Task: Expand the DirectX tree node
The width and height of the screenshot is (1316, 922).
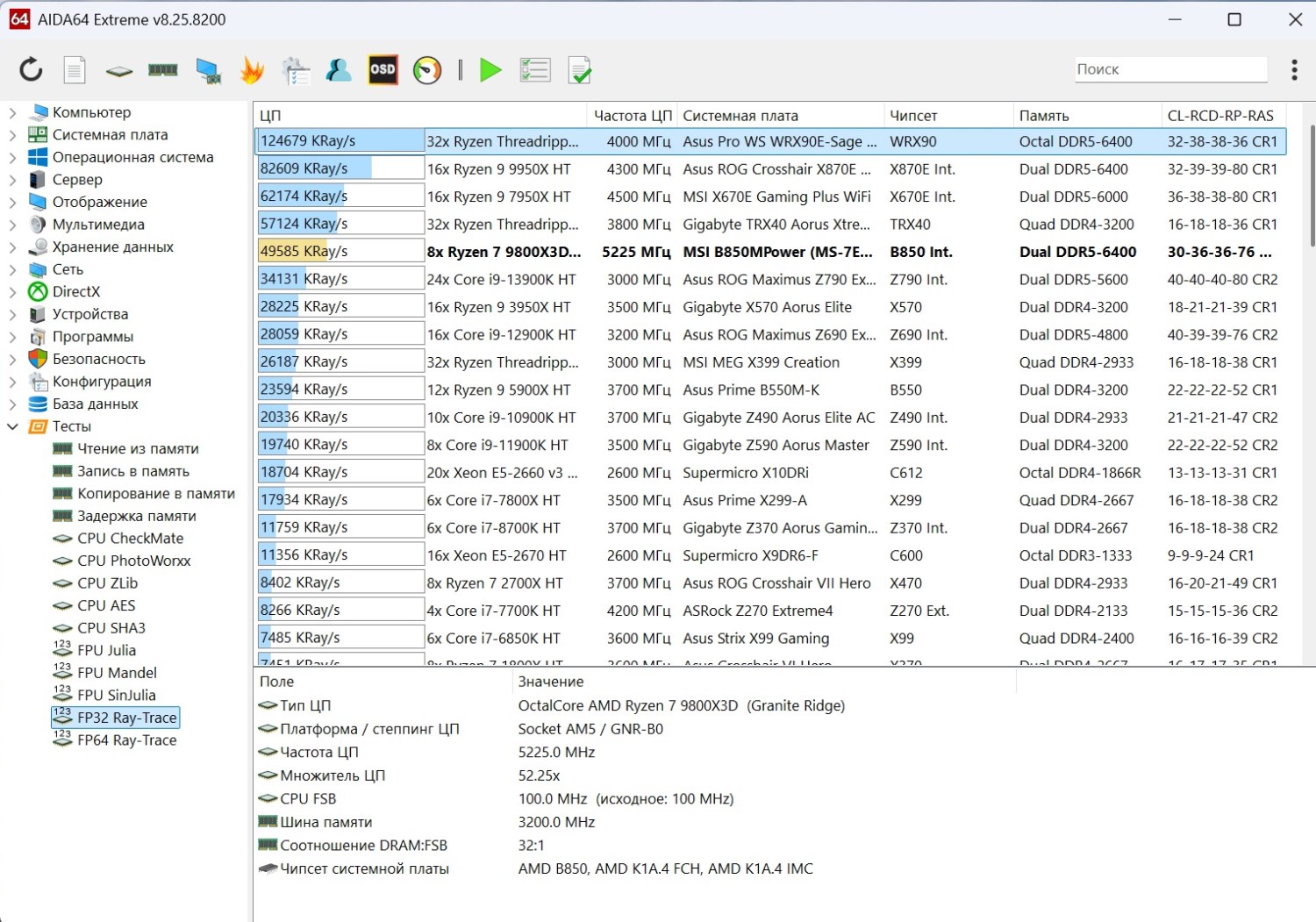Action: point(12,292)
